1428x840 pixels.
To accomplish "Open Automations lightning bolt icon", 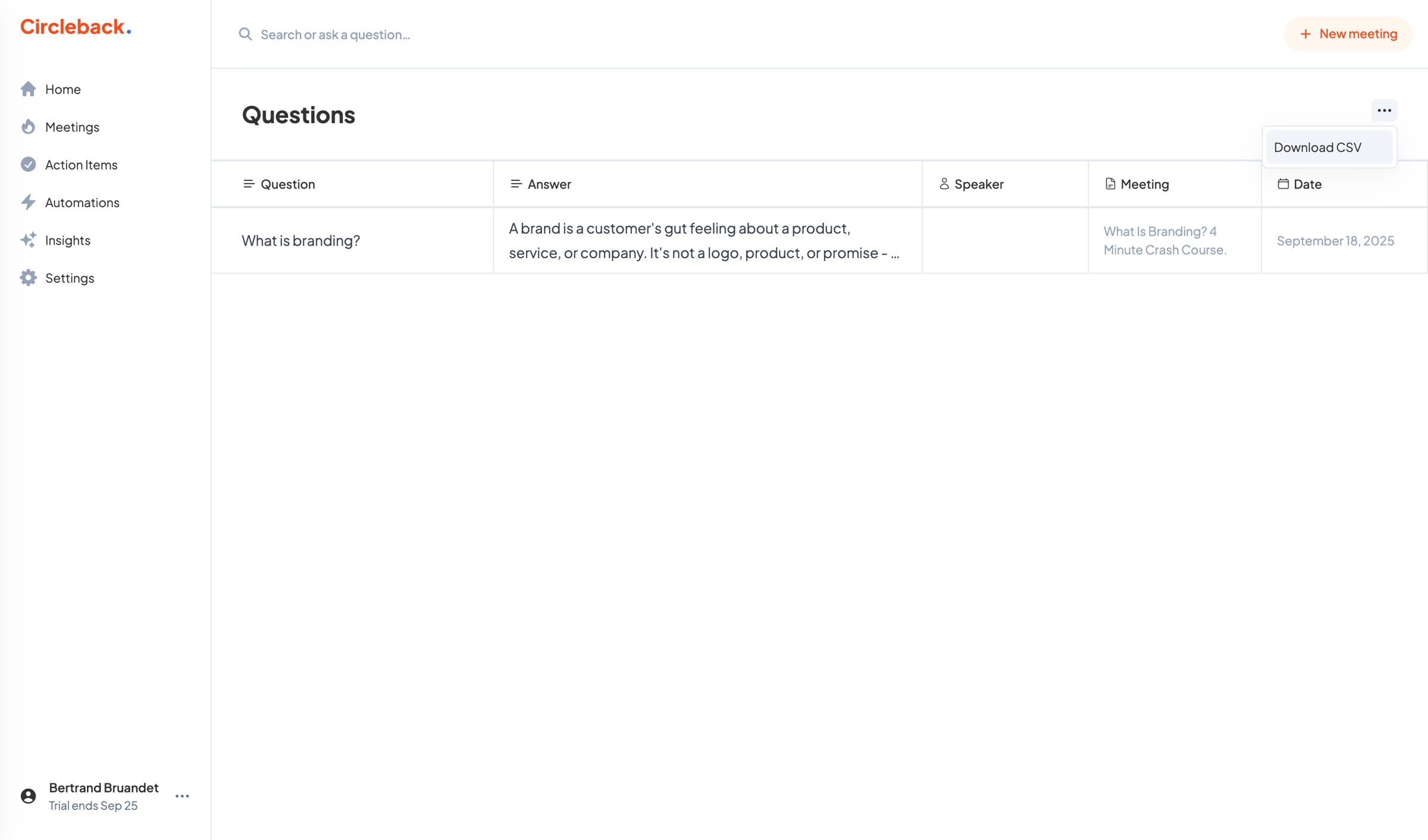I will pyautogui.click(x=28, y=202).
